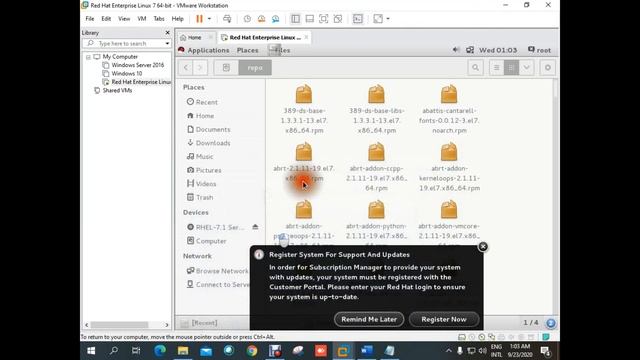The width and height of the screenshot is (640, 360).
Task: Click the volume icon in GNOME top bar
Action: tap(456, 50)
